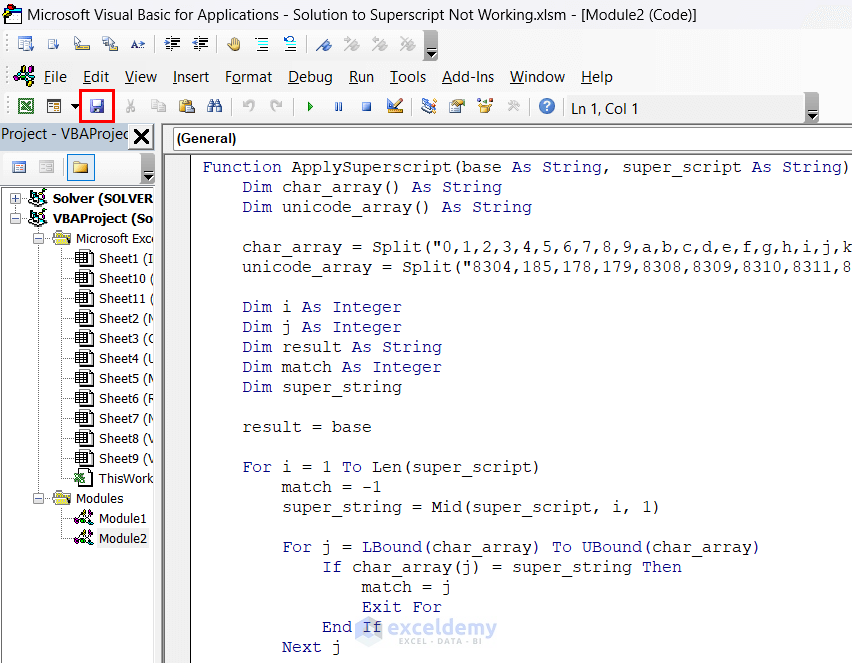Screen dimensions: 852x663
Task: Open the Edit menu
Action: pos(96,77)
